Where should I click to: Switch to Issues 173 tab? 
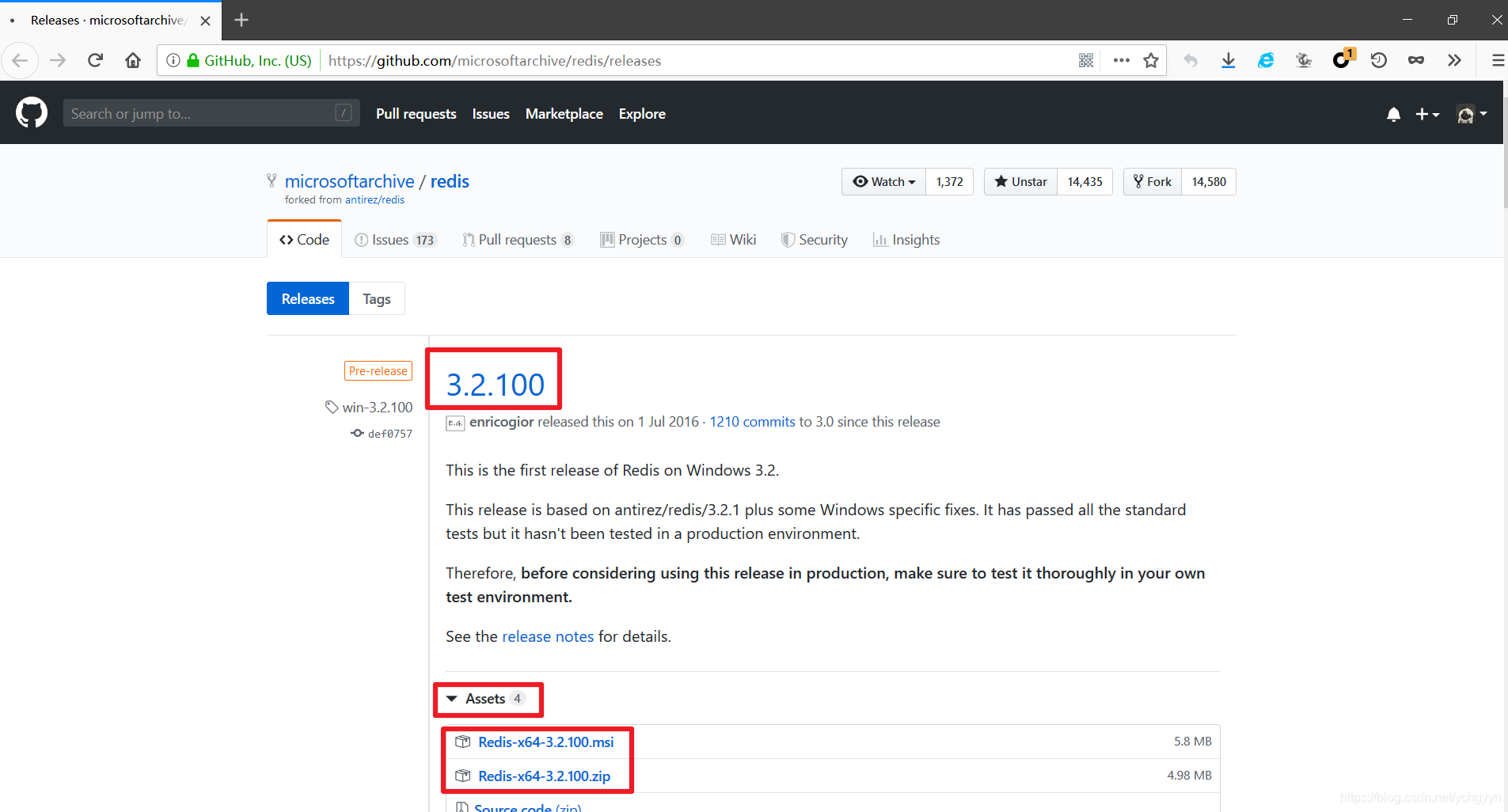tap(395, 240)
